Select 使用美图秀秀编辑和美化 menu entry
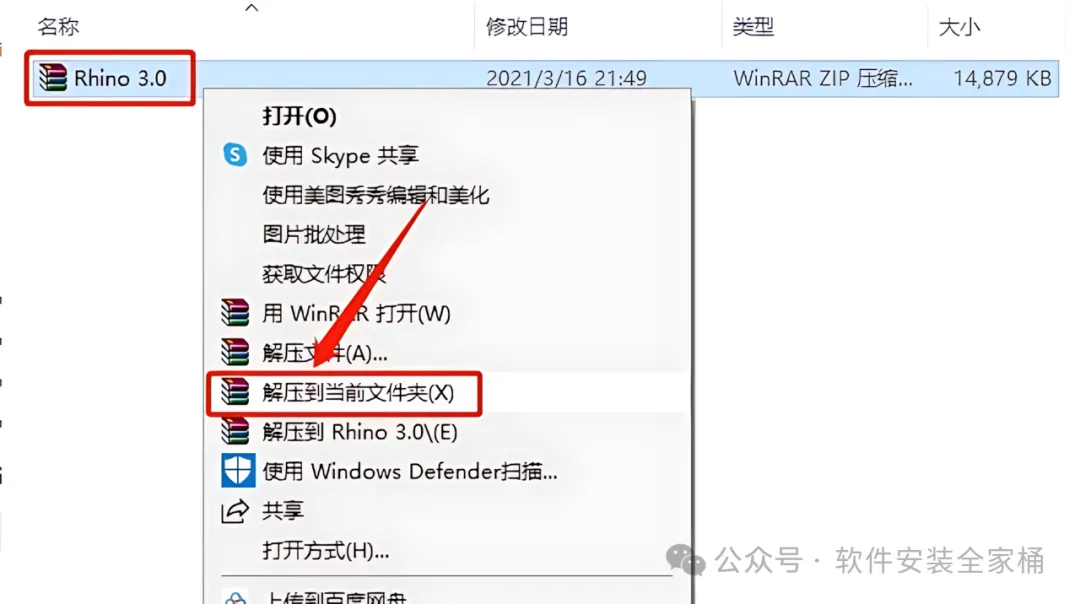 (x=375, y=195)
